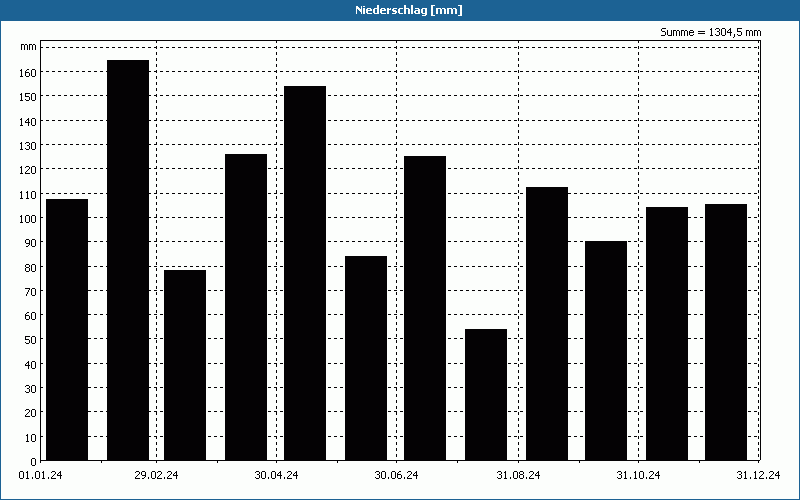This screenshot has width=800, height=500.
Task: Click the shortest bar for August
Action: (x=486, y=395)
